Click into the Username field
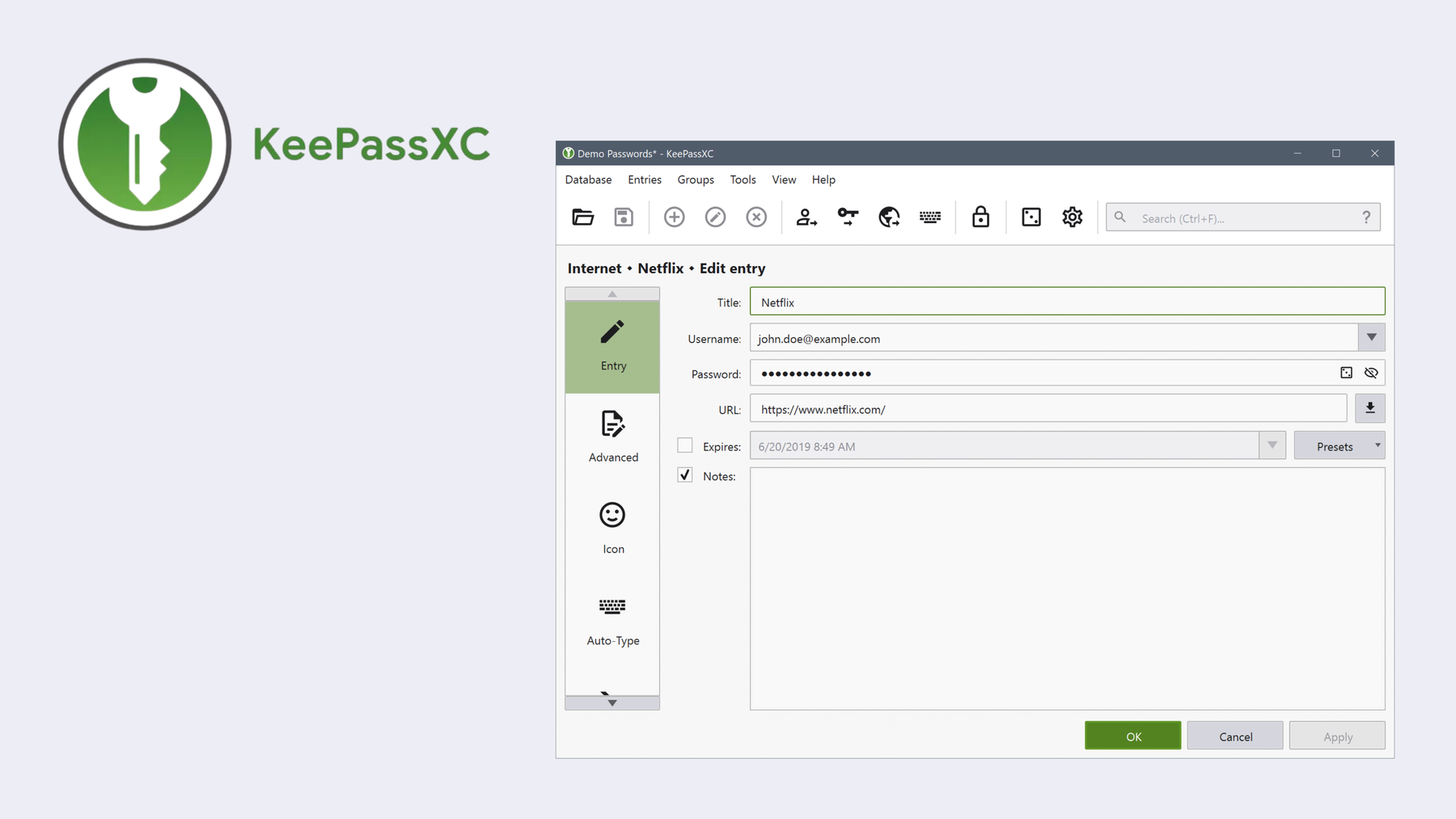Viewport: 1456px width, 819px height. tap(1053, 338)
